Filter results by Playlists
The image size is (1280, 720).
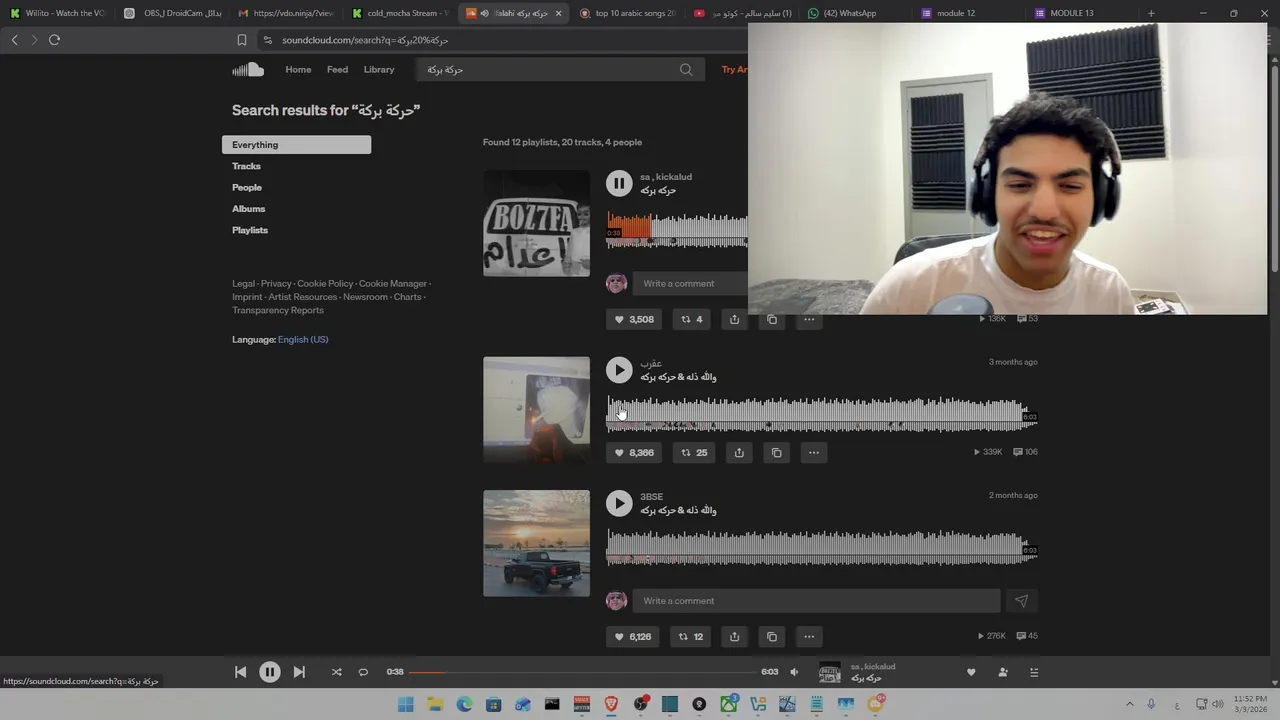click(250, 230)
